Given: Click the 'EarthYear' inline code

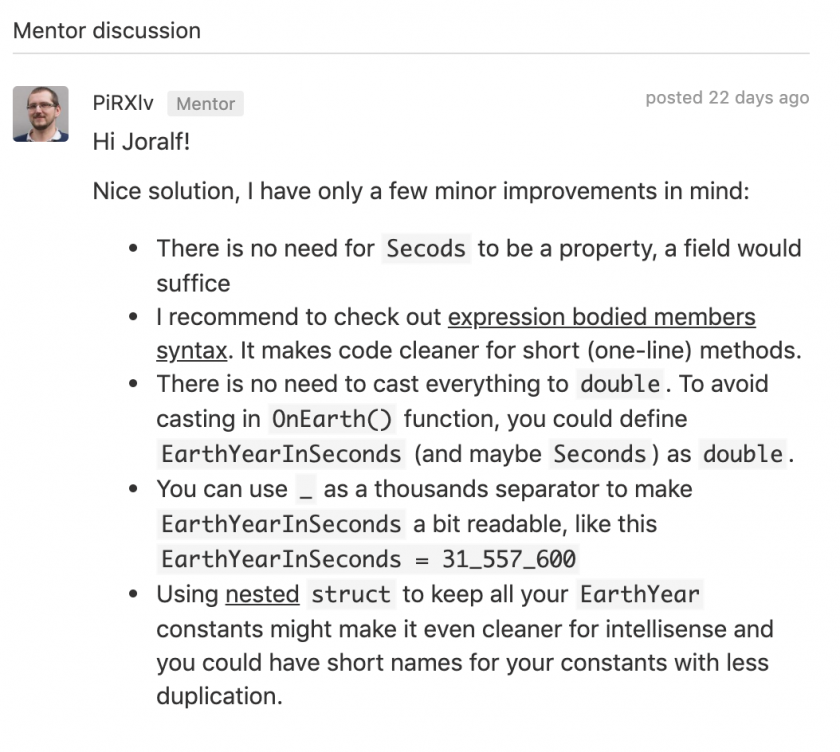Looking at the screenshot, I should coord(640,595).
